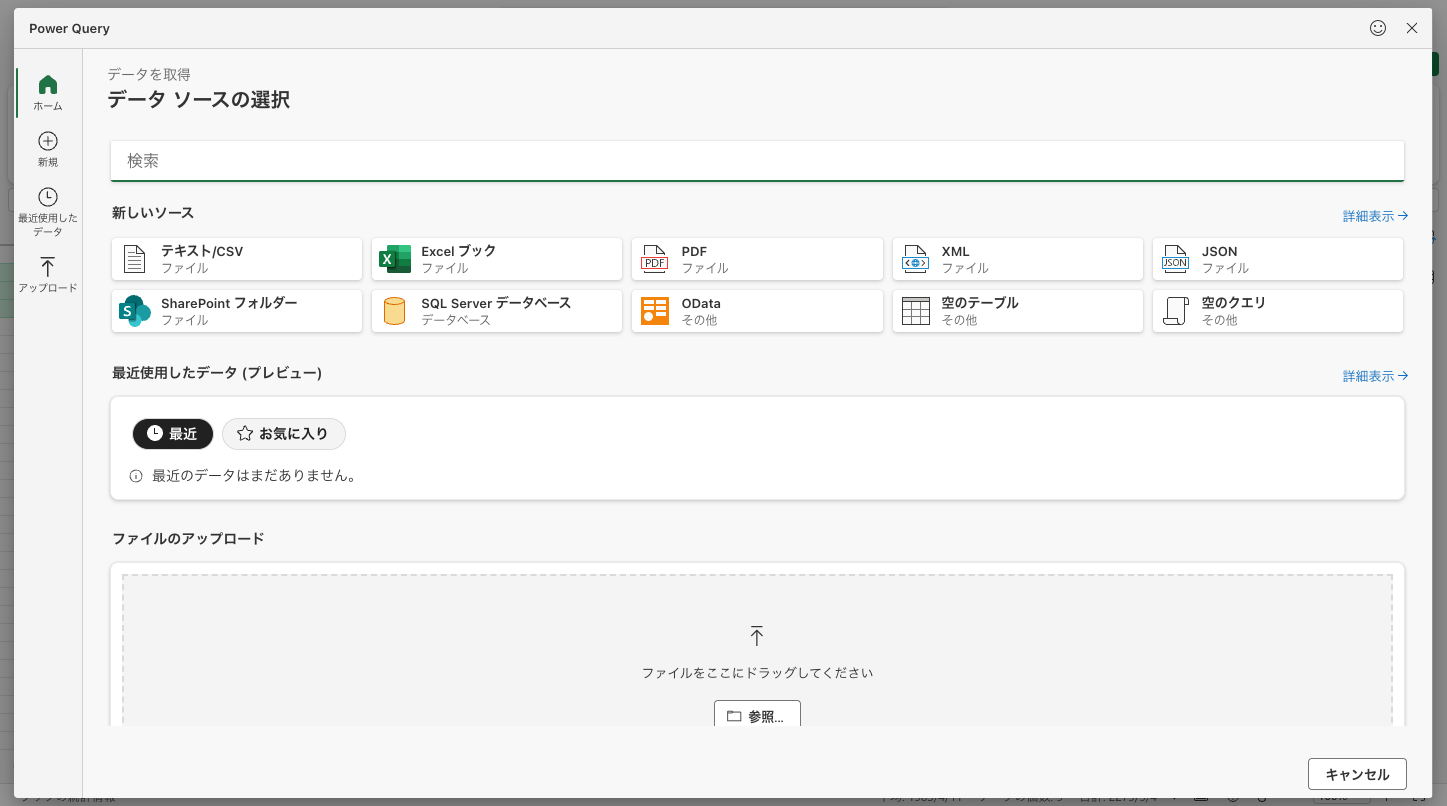Select the SharePoint フォルダー source

coord(237,311)
